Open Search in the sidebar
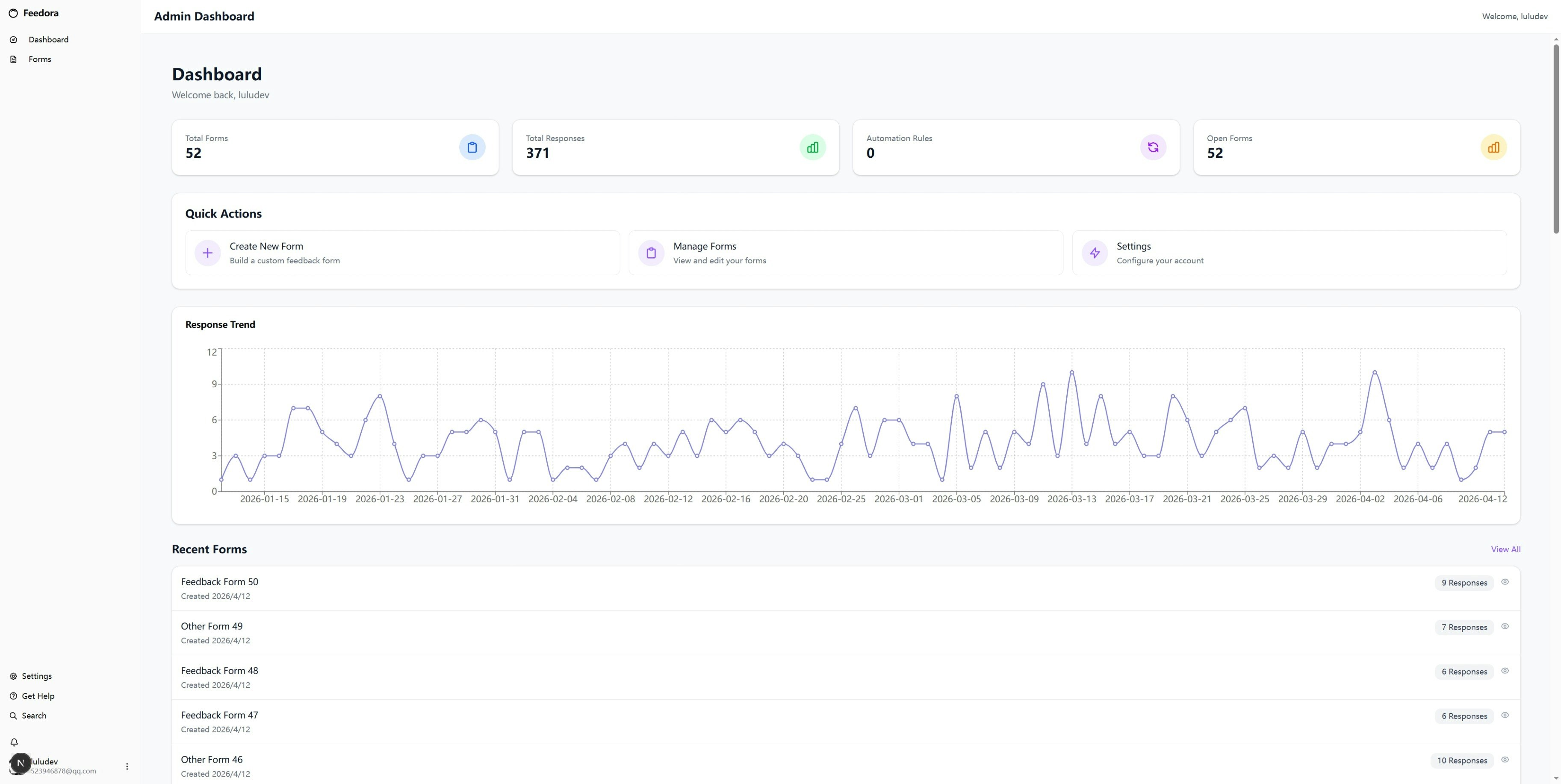1561x784 pixels. pos(33,716)
